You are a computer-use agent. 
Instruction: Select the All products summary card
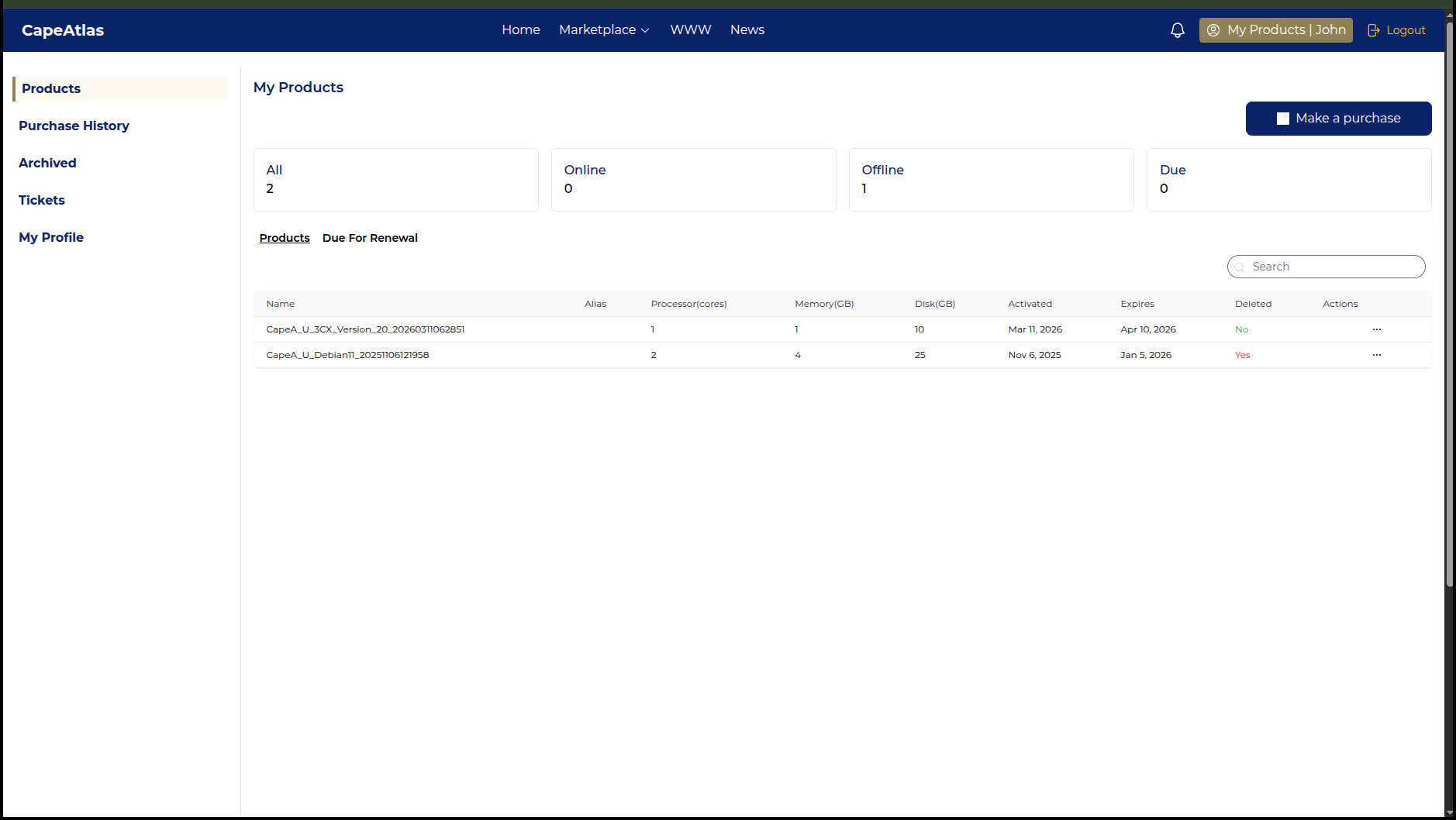[x=395, y=180]
